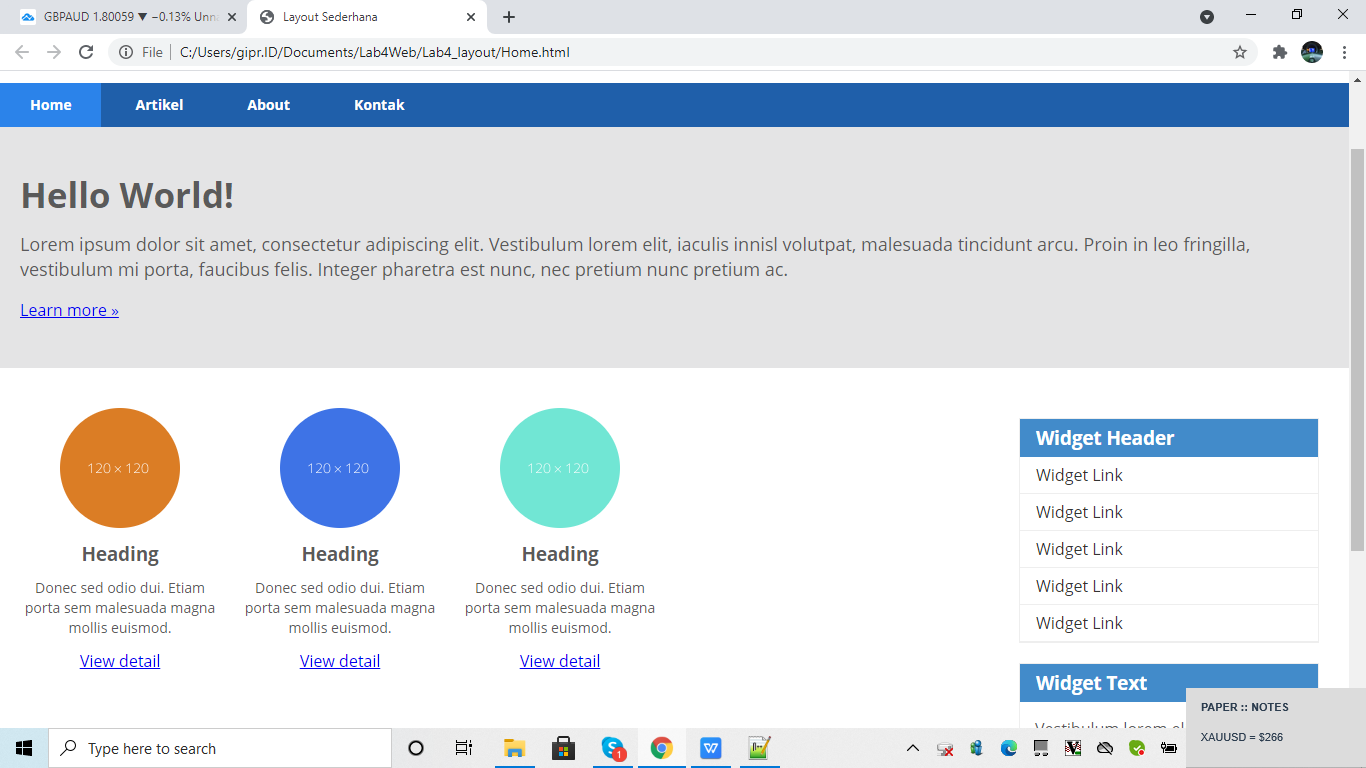This screenshot has height=768, width=1366.
Task: Open View detail under the orange circle
Action: tap(120, 660)
